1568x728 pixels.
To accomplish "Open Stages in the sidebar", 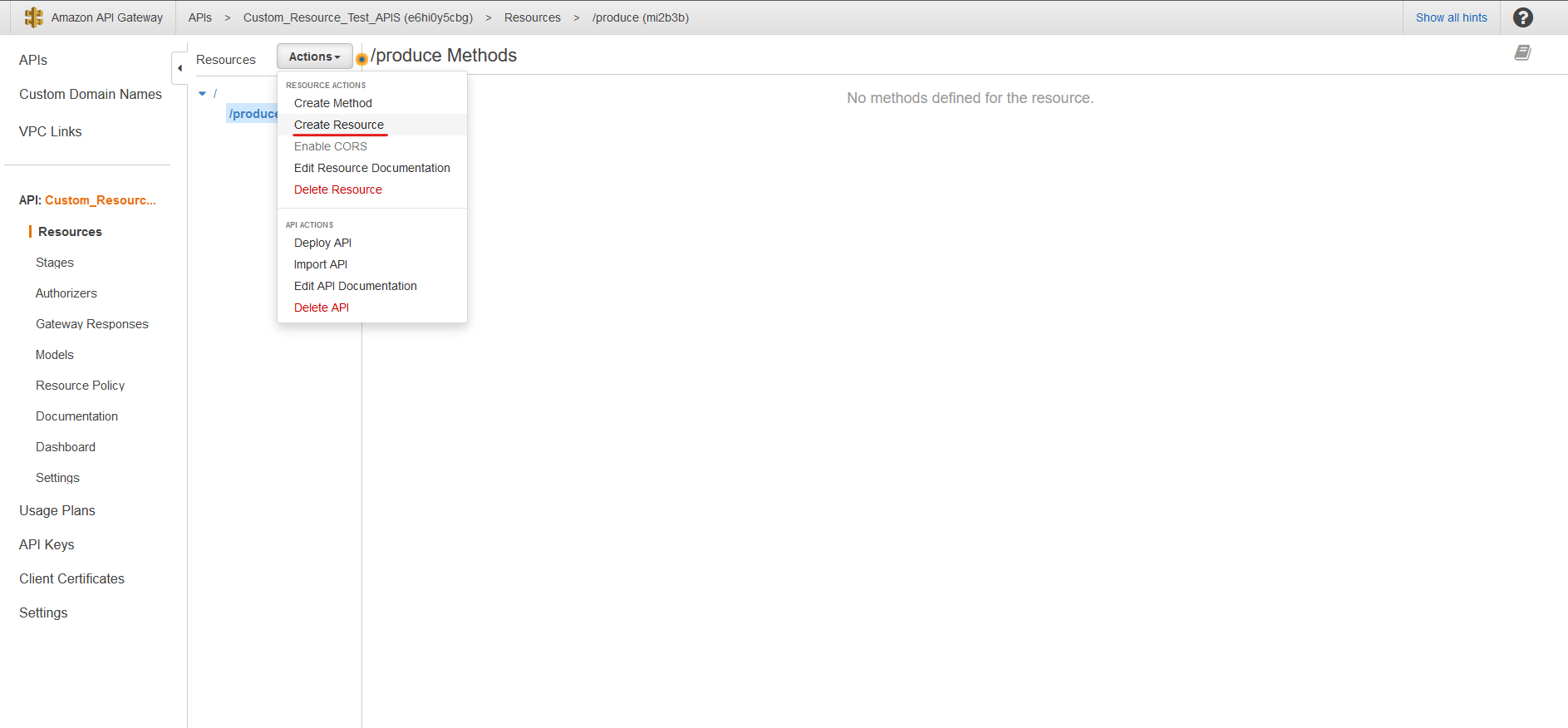I will [x=55, y=263].
